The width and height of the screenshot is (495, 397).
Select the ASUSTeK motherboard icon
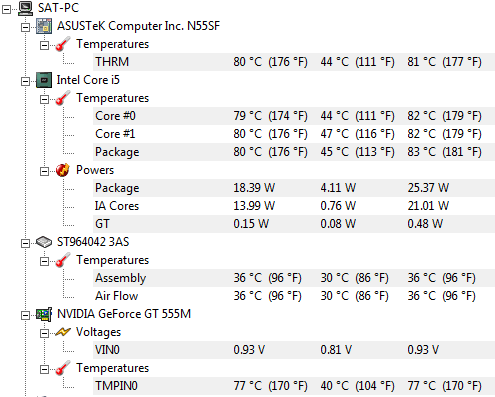(44, 26)
